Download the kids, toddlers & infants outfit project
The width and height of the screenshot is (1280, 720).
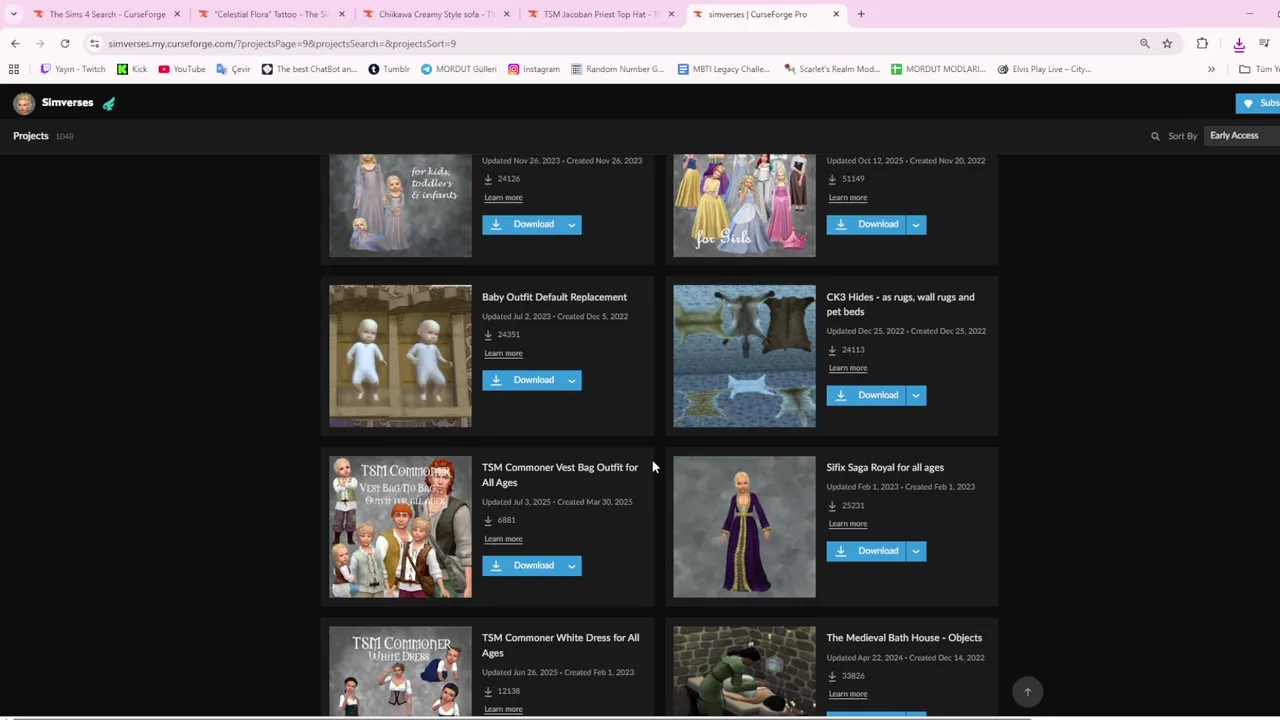pyautogui.click(x=522, y=224)
